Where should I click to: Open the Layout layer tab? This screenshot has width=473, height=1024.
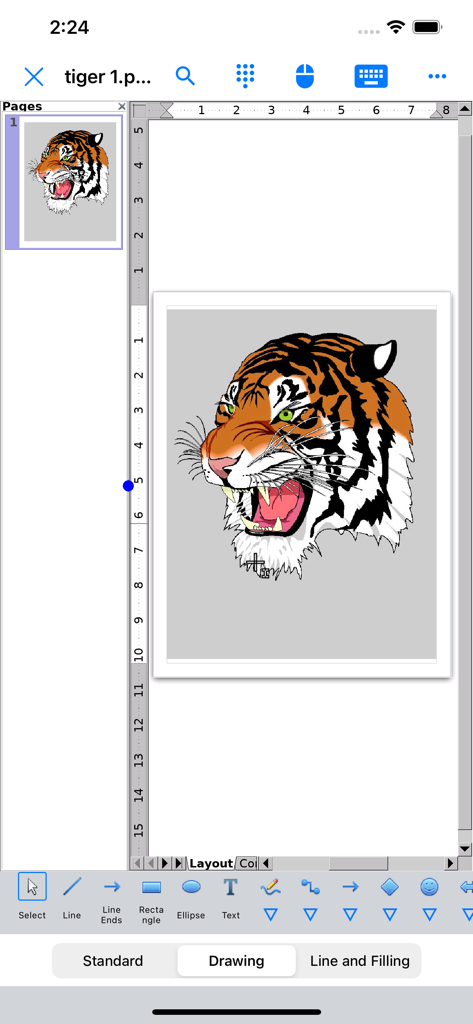point(210,863)
